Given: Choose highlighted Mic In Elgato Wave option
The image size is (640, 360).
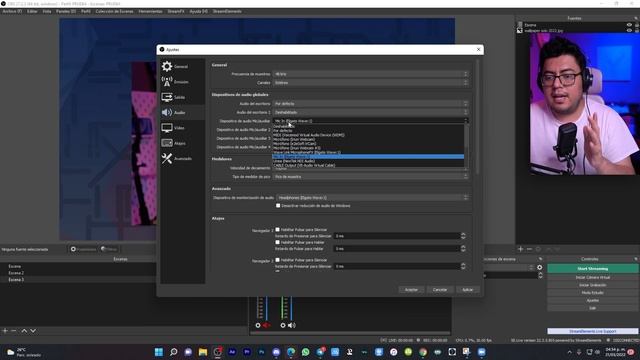Looking at the screenshot, I should pos(368,157).
